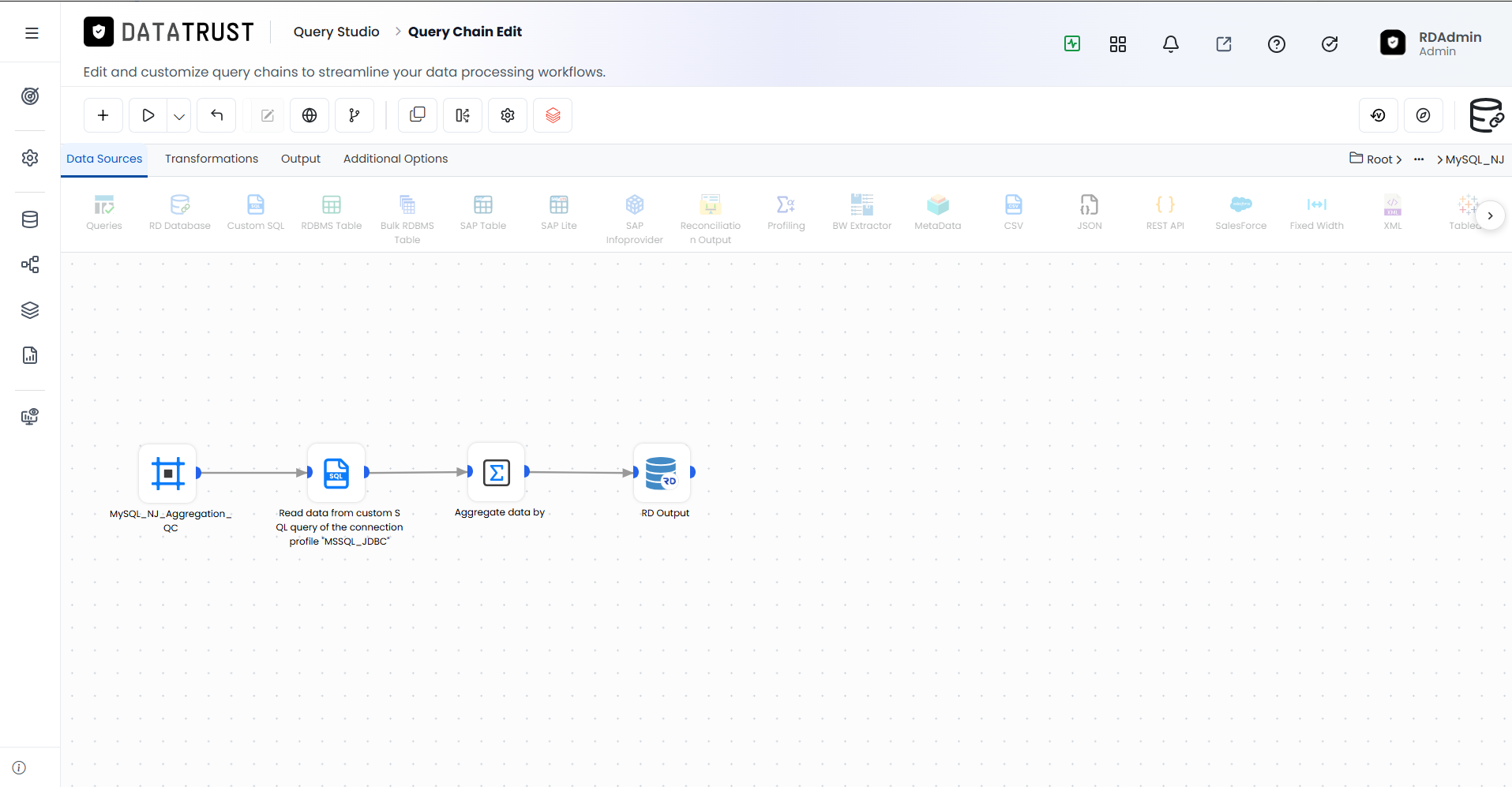Select the RD Database data source
The height and width of the screenshot is (787, 1512).
180,212
